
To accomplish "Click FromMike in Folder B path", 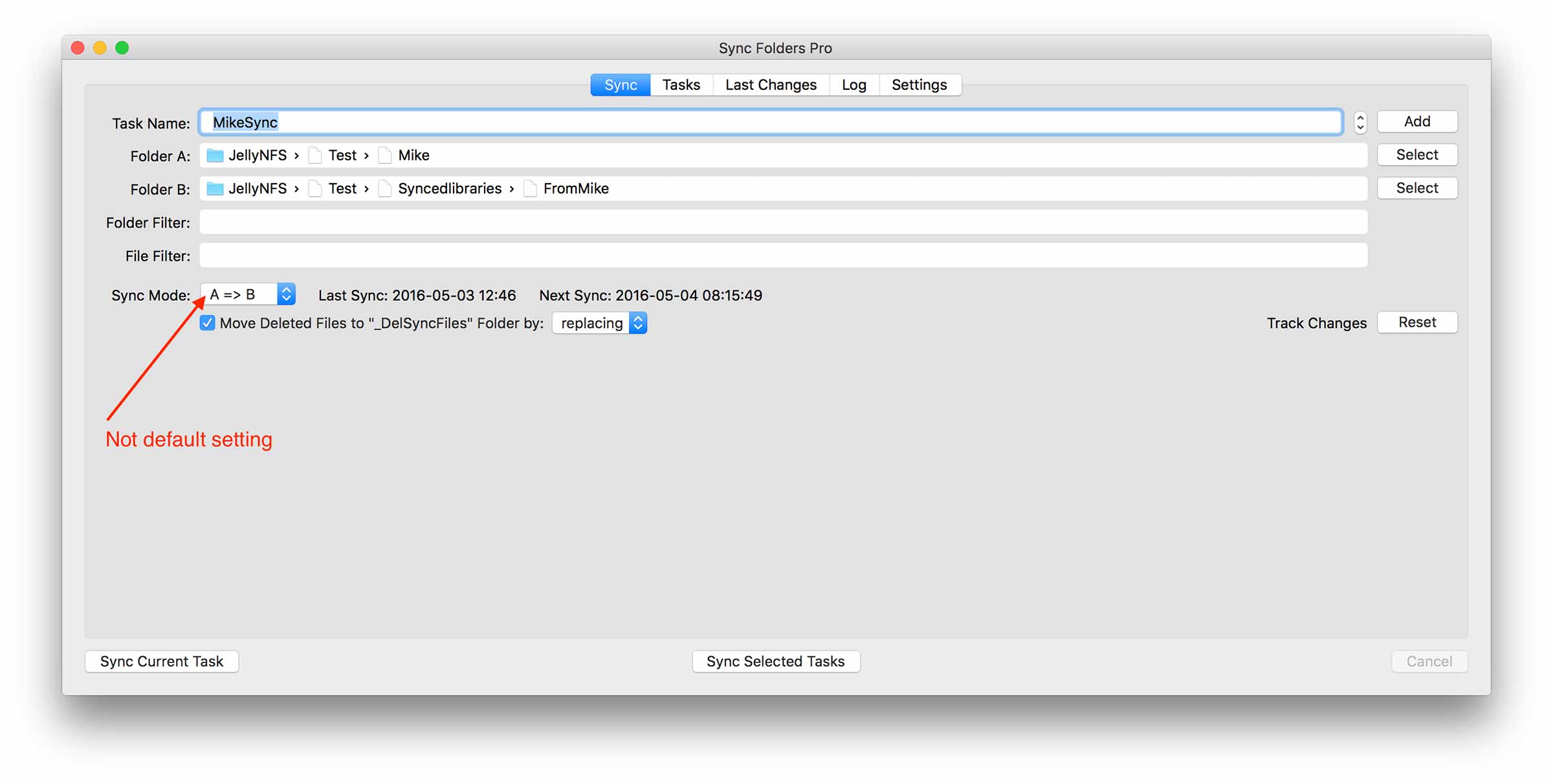I will pyautogui.click(x=576, y=189).
